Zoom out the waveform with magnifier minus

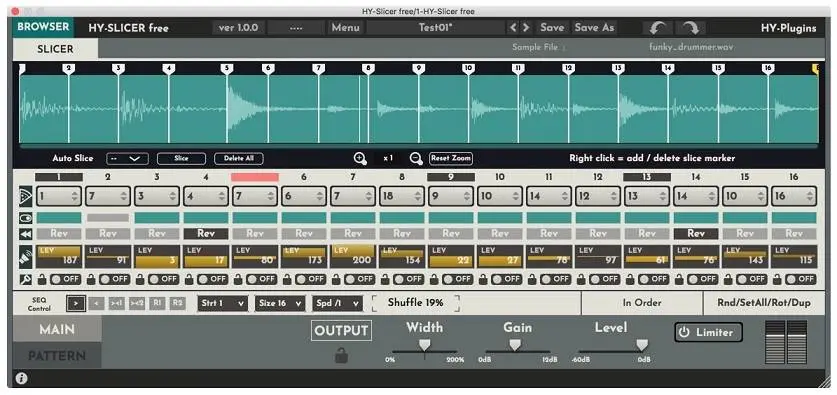pyautogui.click(x=416, y=159)
